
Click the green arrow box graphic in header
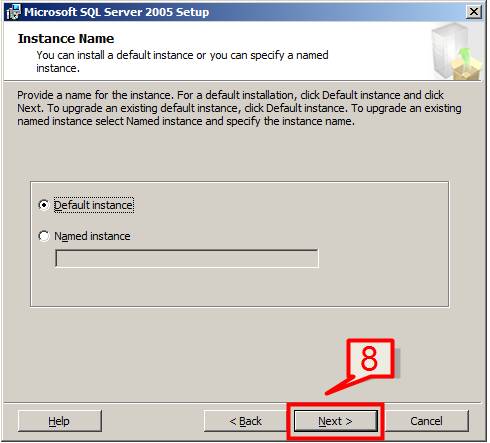coord(467,64)
